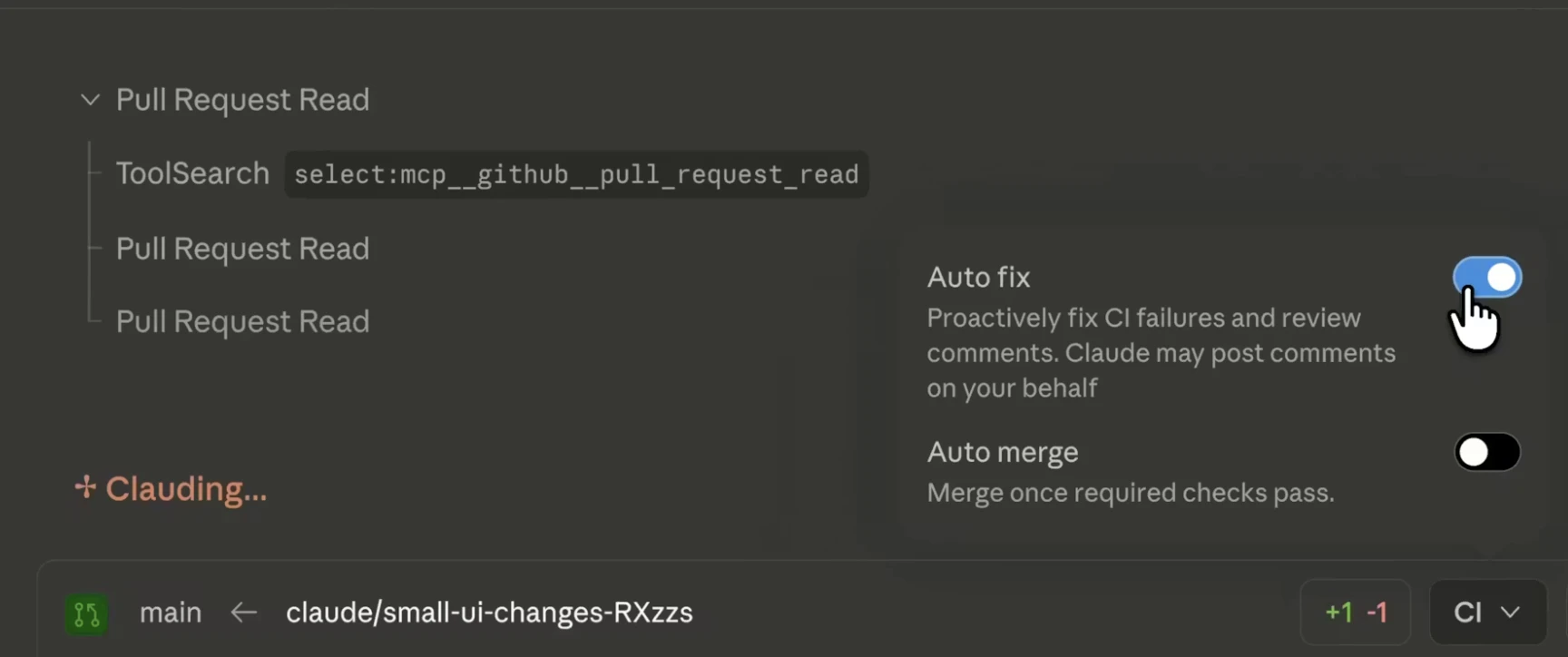
Task: Click the main base branch label
Action: pos(171,613)
